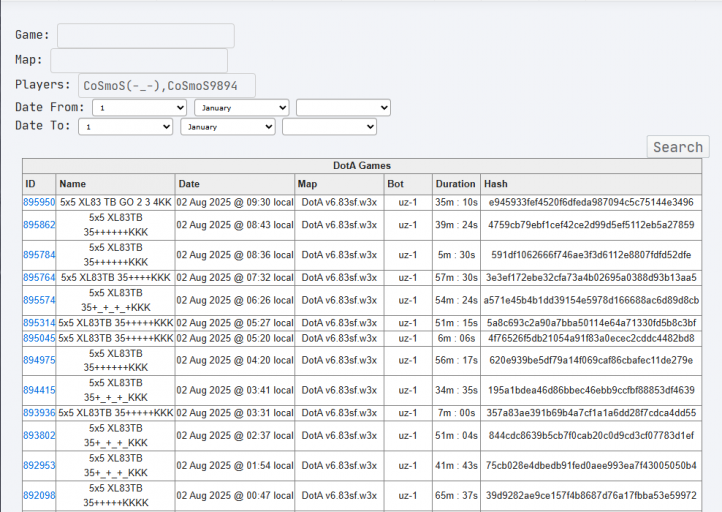Open the Date To month dropdown
This screenshot has width=722, height=512.
tap(228, 127)
